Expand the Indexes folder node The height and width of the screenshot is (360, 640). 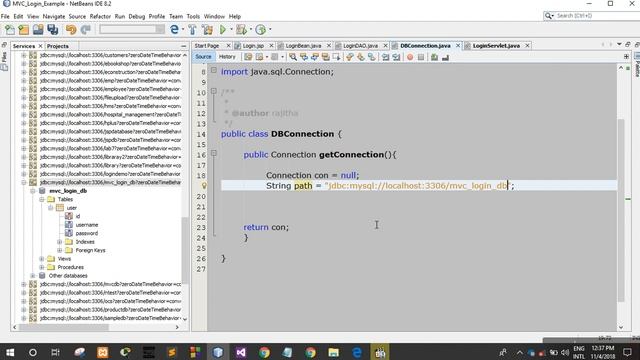(x=60, y=242)
